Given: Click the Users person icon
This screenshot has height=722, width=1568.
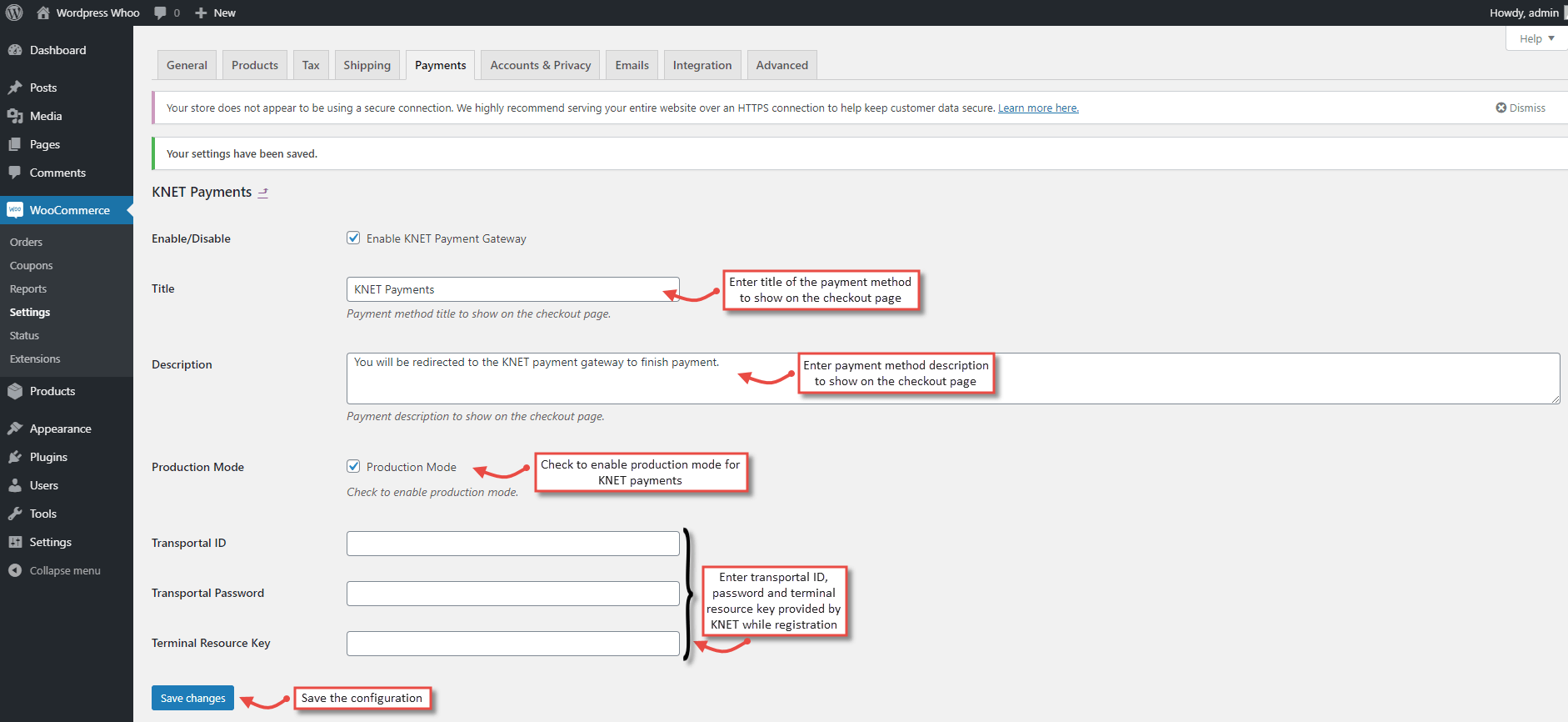Looking at the screenshot, I should point(15,485).
